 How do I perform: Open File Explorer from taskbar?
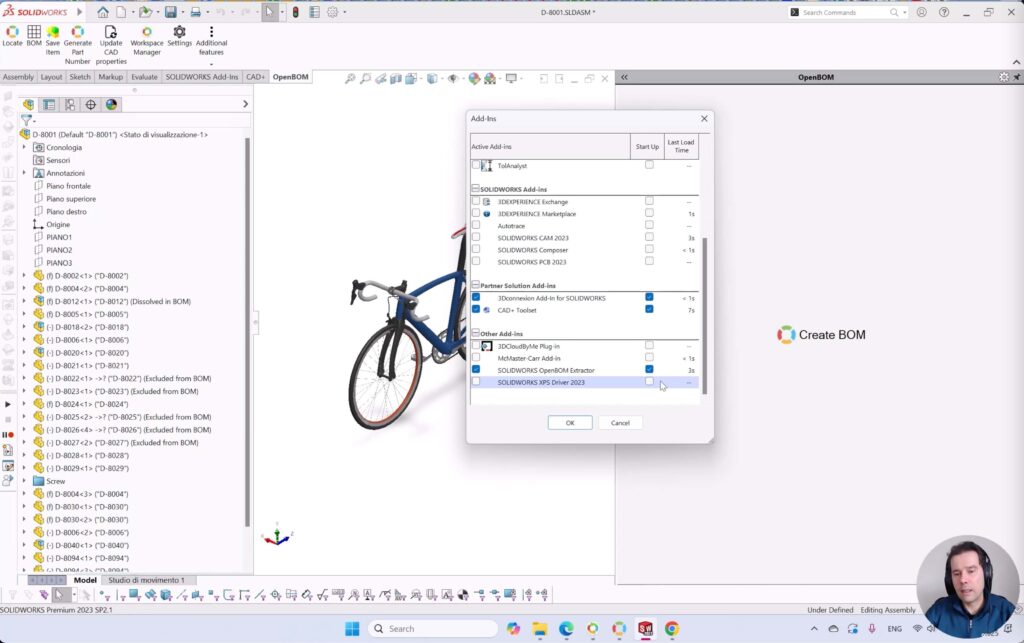click(539, 629)
